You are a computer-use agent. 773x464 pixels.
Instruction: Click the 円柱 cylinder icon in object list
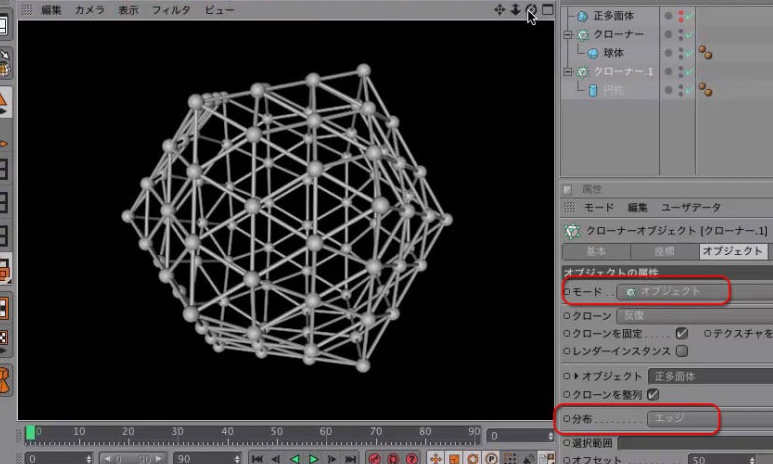coord(593,90)
